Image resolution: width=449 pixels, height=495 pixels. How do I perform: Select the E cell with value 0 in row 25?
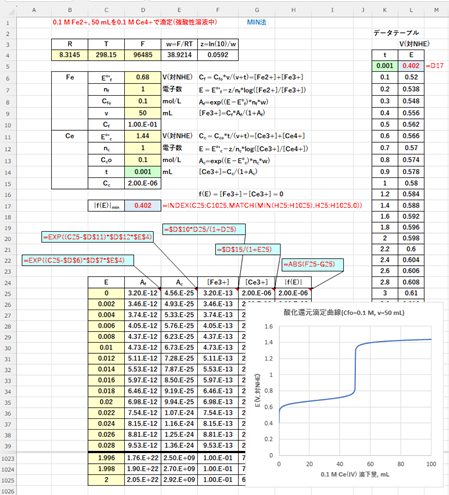(x=106, y=293)
